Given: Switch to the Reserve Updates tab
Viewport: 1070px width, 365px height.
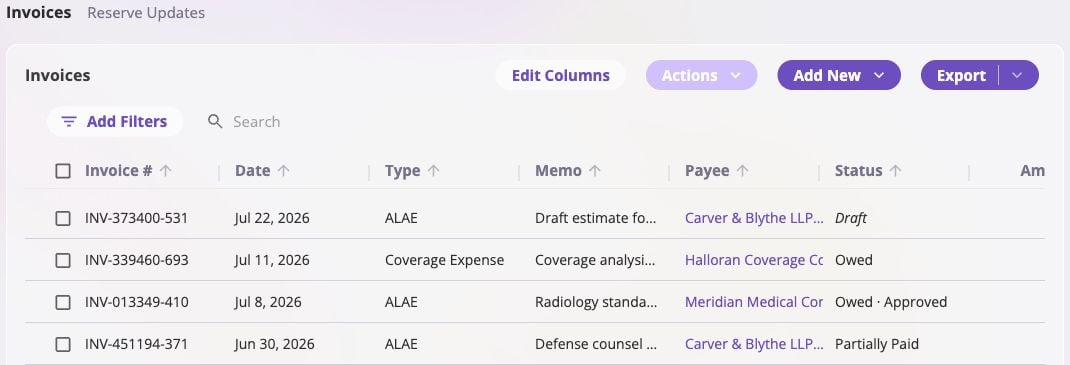Looking at the screenshot, I should click(x=146, y=12).
